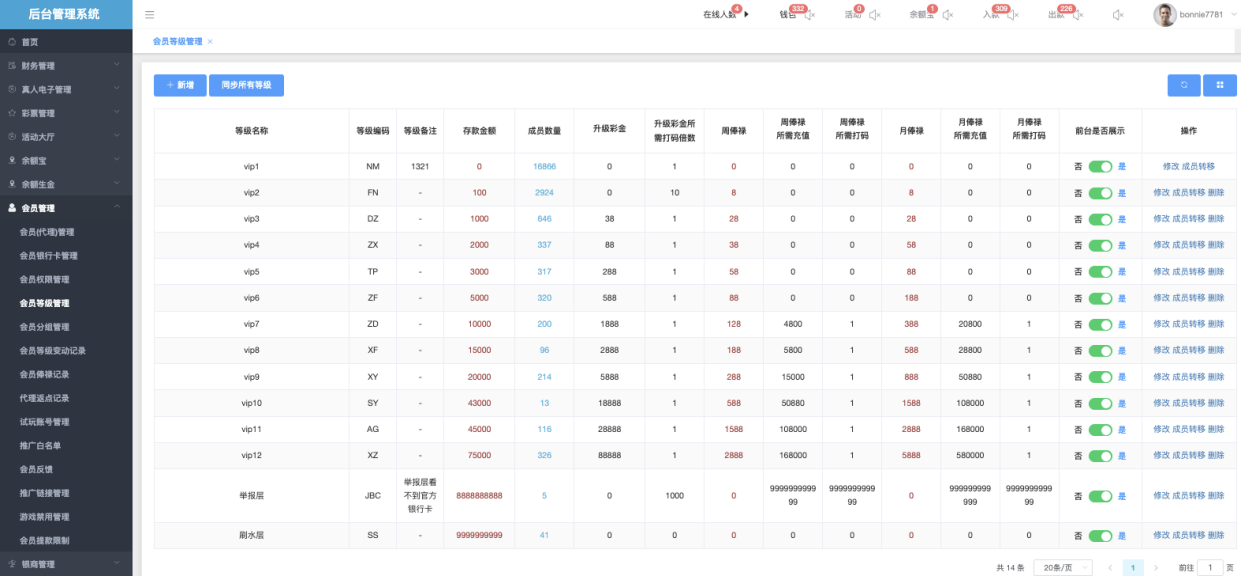
Task: Click the refresh icon button above the table
Action: pos(1184,85)
